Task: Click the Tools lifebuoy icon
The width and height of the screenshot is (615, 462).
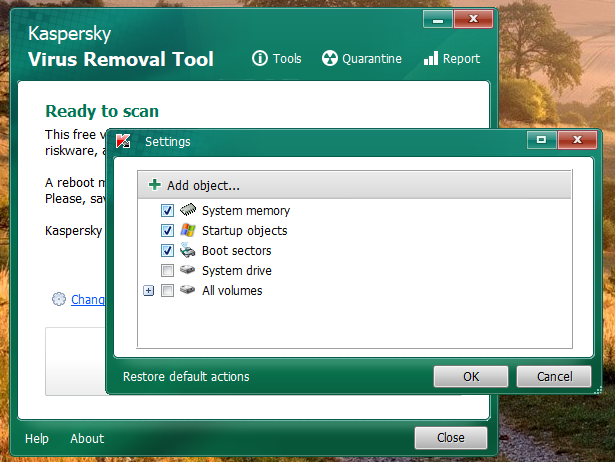Action: click(260, 59)
